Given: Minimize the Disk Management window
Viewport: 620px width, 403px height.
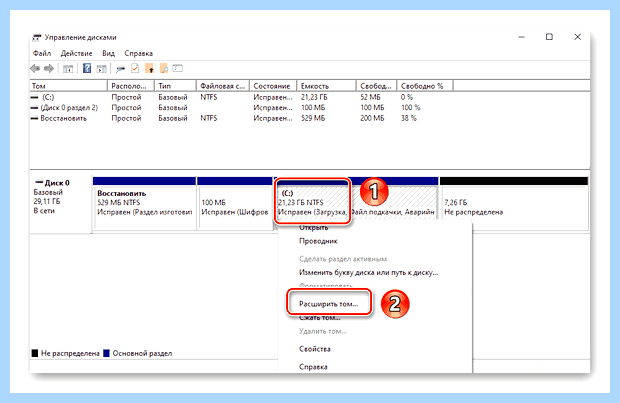Looking at the screenshot, I should point(522,37).
